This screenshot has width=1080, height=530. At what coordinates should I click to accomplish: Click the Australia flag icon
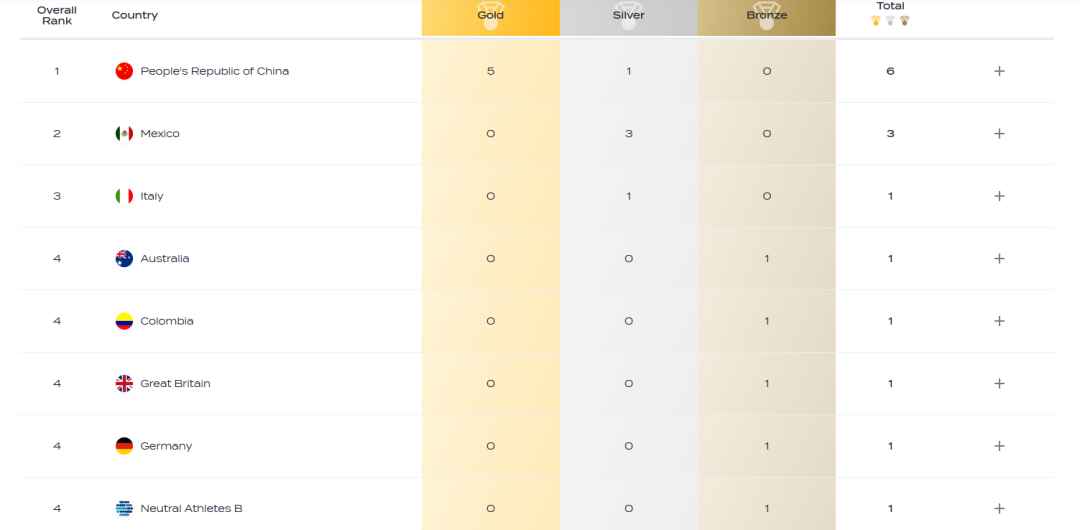point(124,259)
